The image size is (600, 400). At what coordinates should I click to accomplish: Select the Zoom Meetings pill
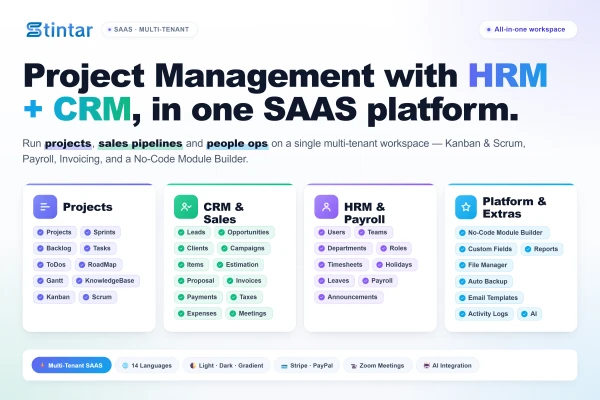378,365
